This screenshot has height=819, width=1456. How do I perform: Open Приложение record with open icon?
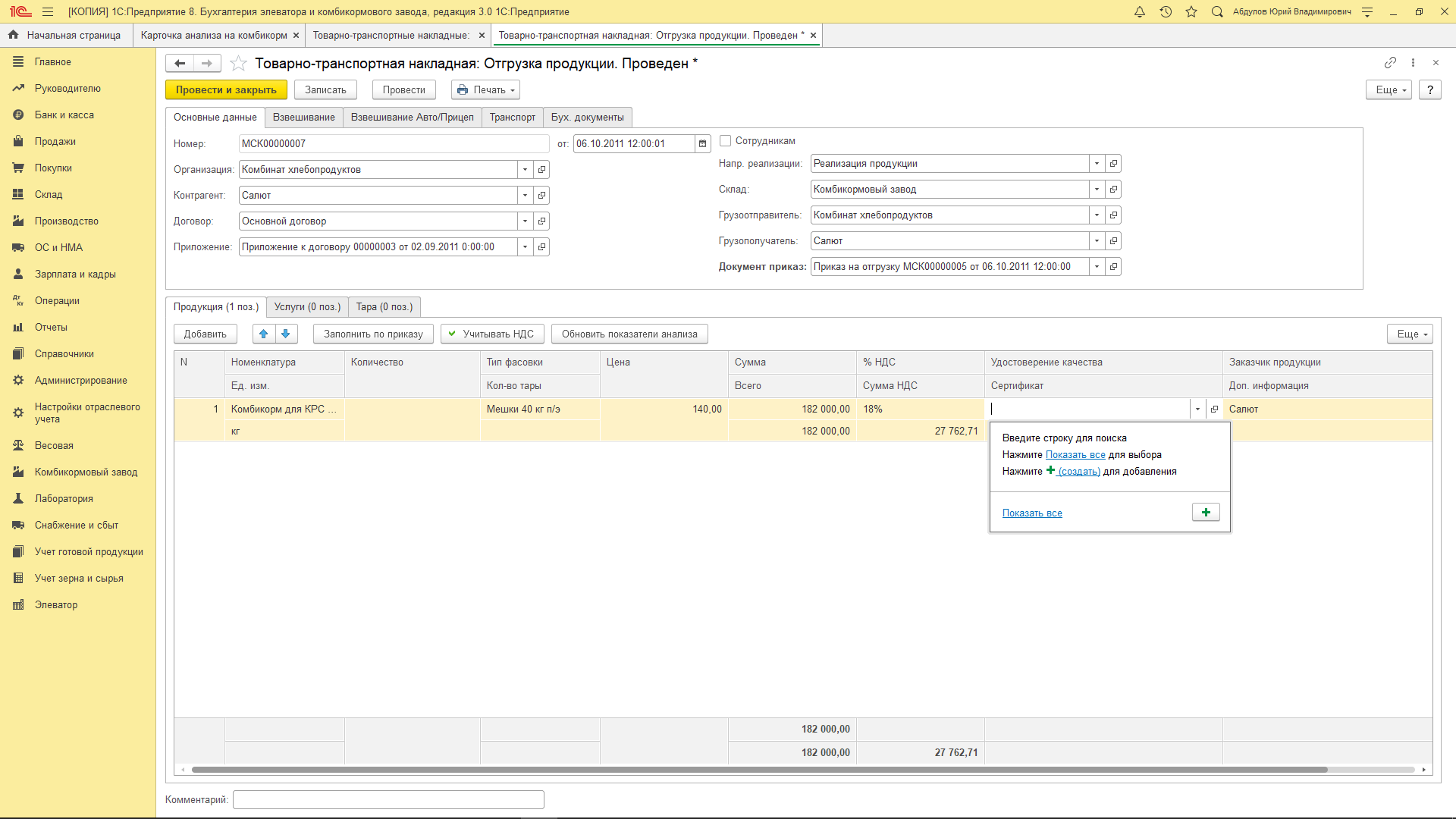541,246
